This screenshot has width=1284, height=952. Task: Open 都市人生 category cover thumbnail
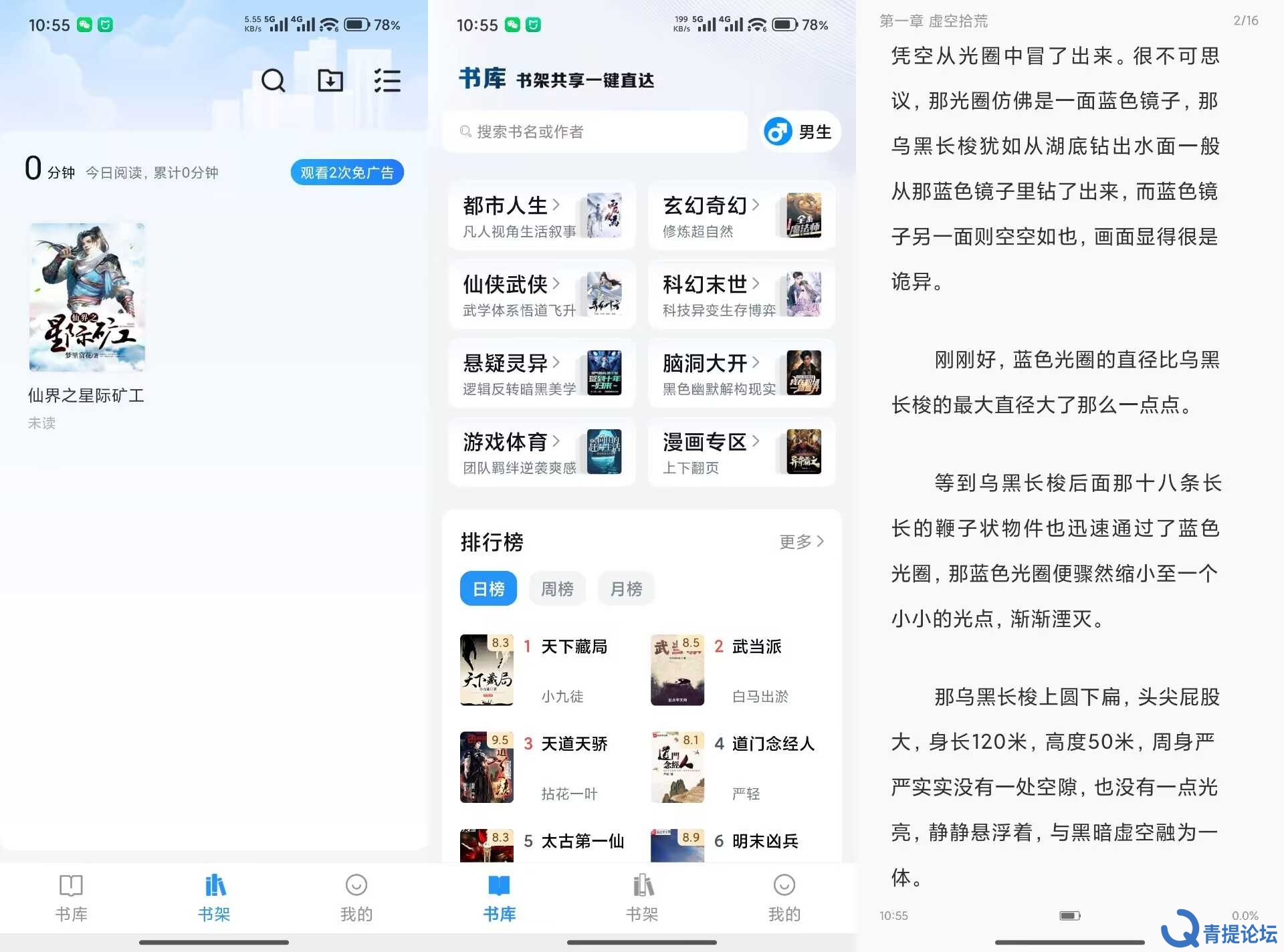604,215
